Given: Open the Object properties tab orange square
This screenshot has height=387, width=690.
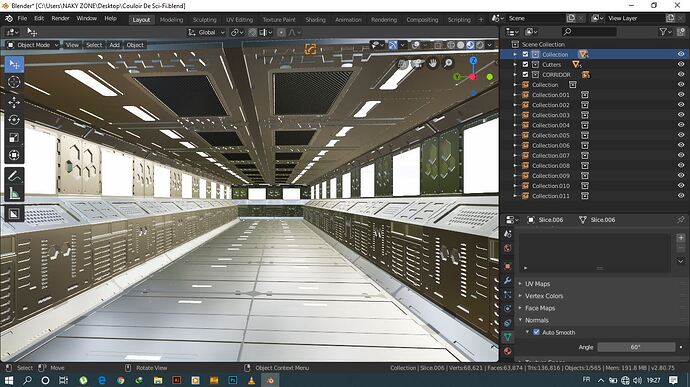Looking at the screenshot, I should coord(507,266).
